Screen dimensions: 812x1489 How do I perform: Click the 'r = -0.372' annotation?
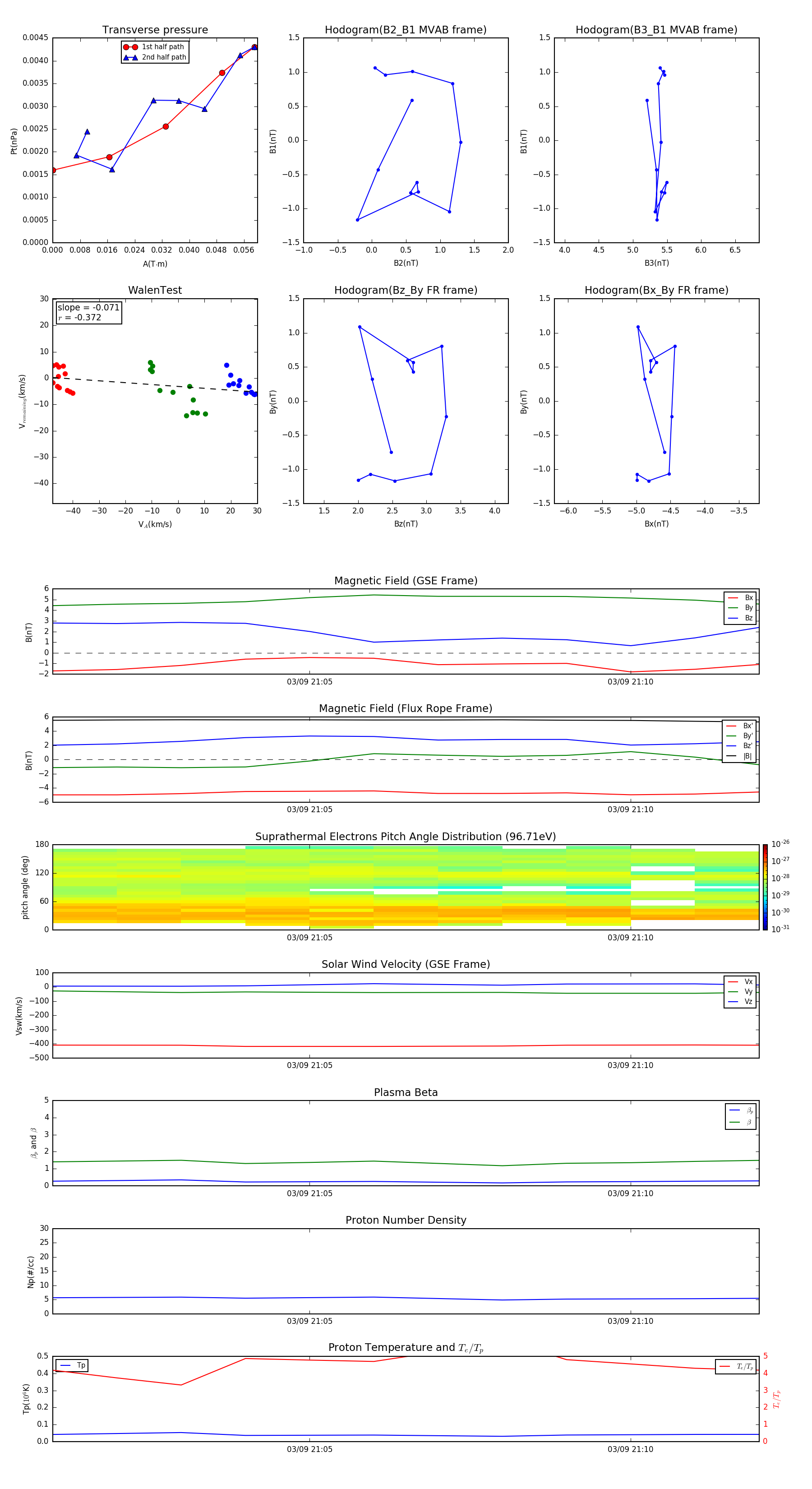click(x=80, y=317)
